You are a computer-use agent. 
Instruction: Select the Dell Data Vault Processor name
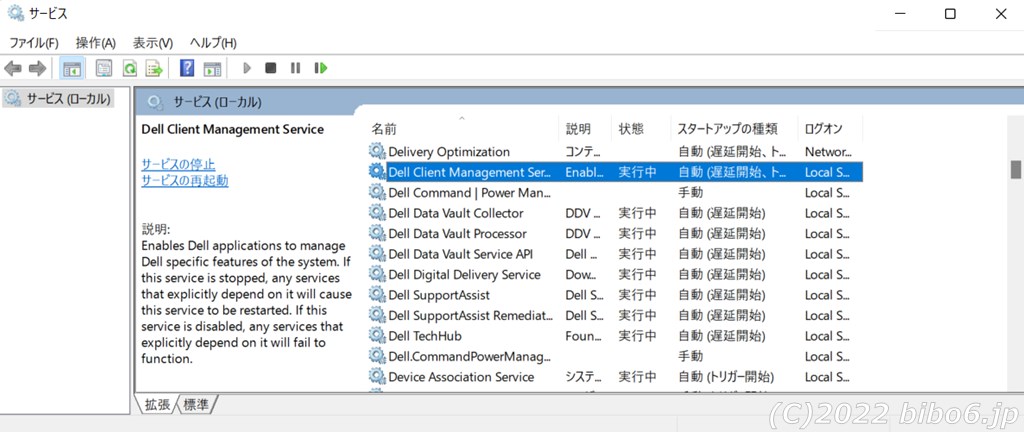point(457,233)
